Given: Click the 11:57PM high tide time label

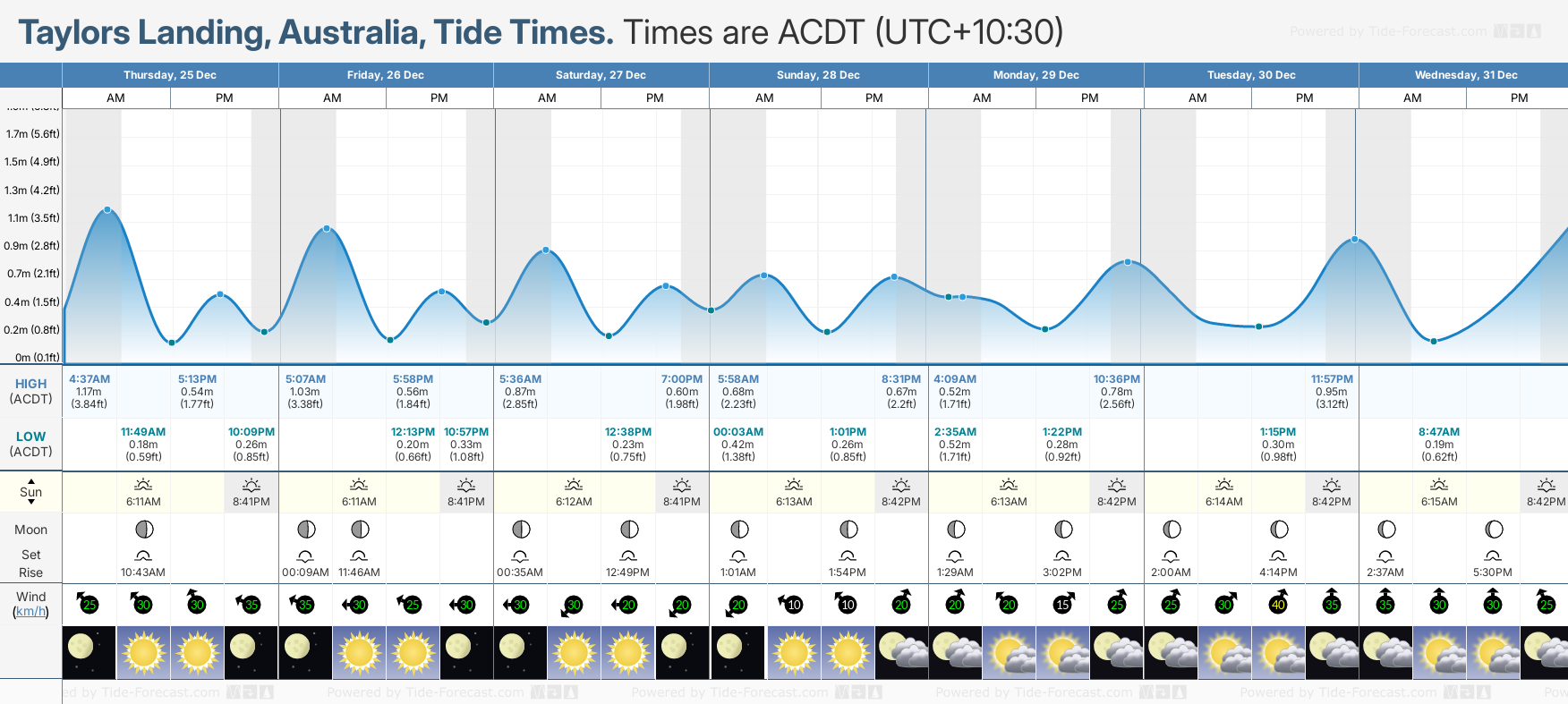Looking at the screenshot, I should coord(1332,379).
